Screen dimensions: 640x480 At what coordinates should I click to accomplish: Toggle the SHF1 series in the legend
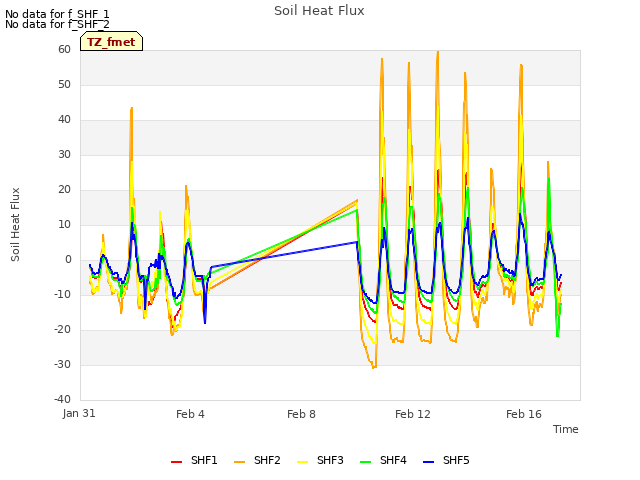(194, 461)
